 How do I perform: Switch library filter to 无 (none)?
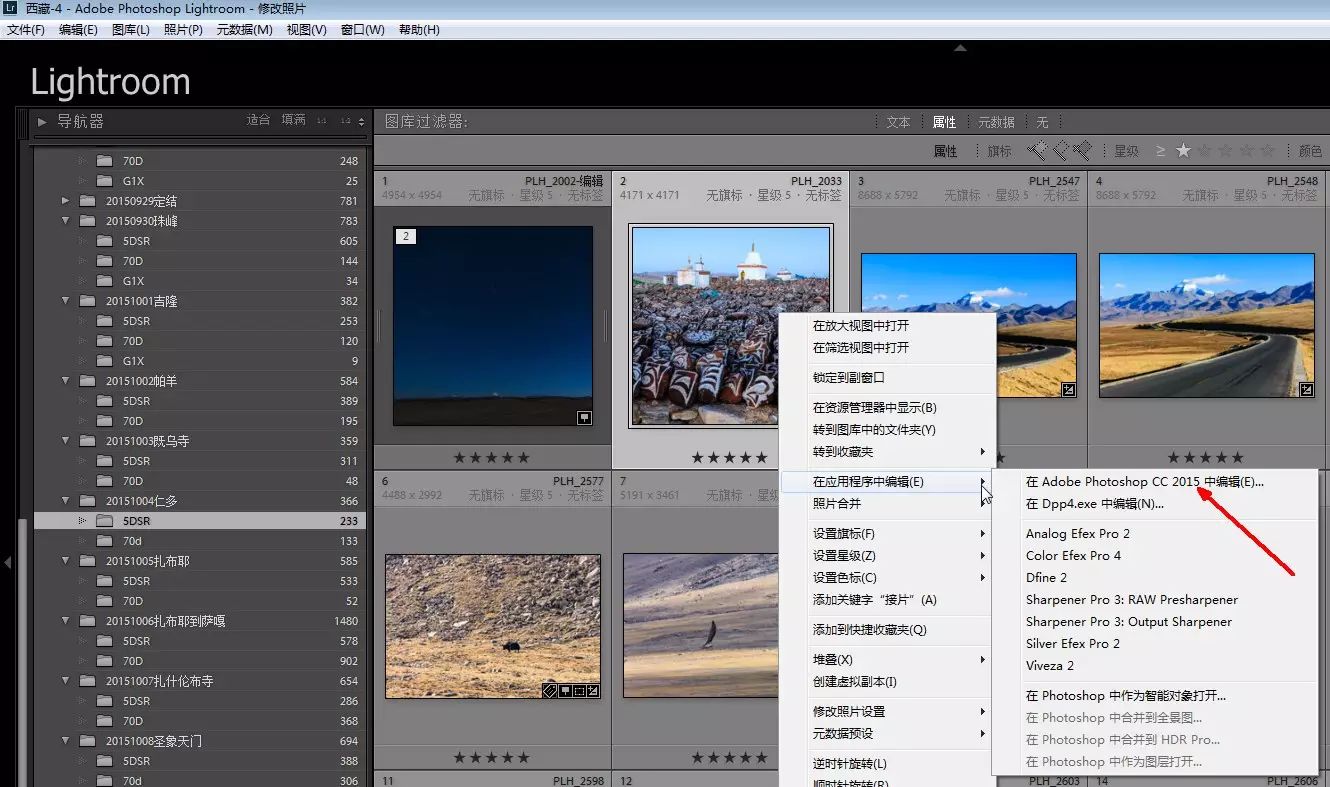pos(1042,122)
